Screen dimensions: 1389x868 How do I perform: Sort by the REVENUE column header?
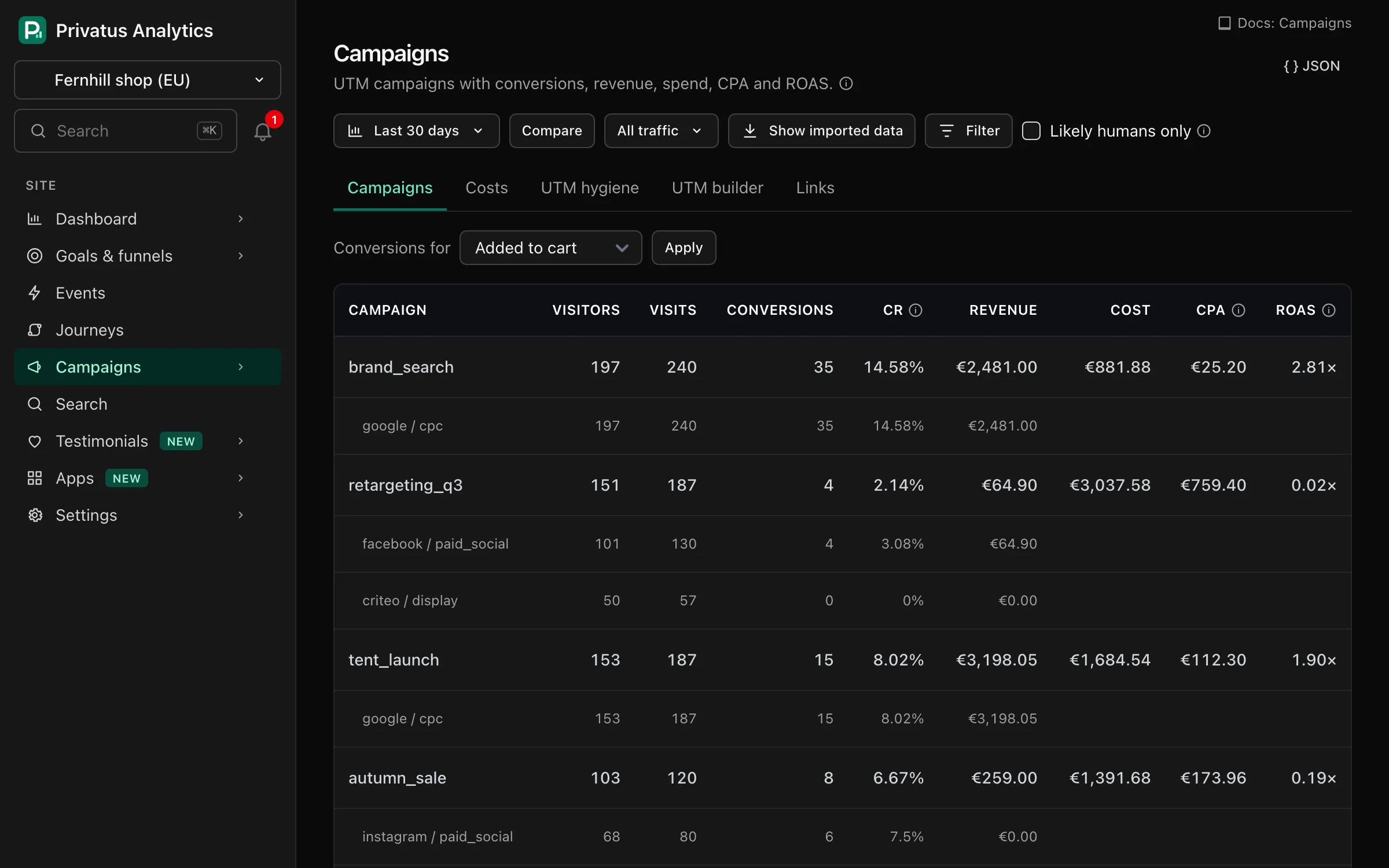pyautogui.click(x=1003, y=310)
